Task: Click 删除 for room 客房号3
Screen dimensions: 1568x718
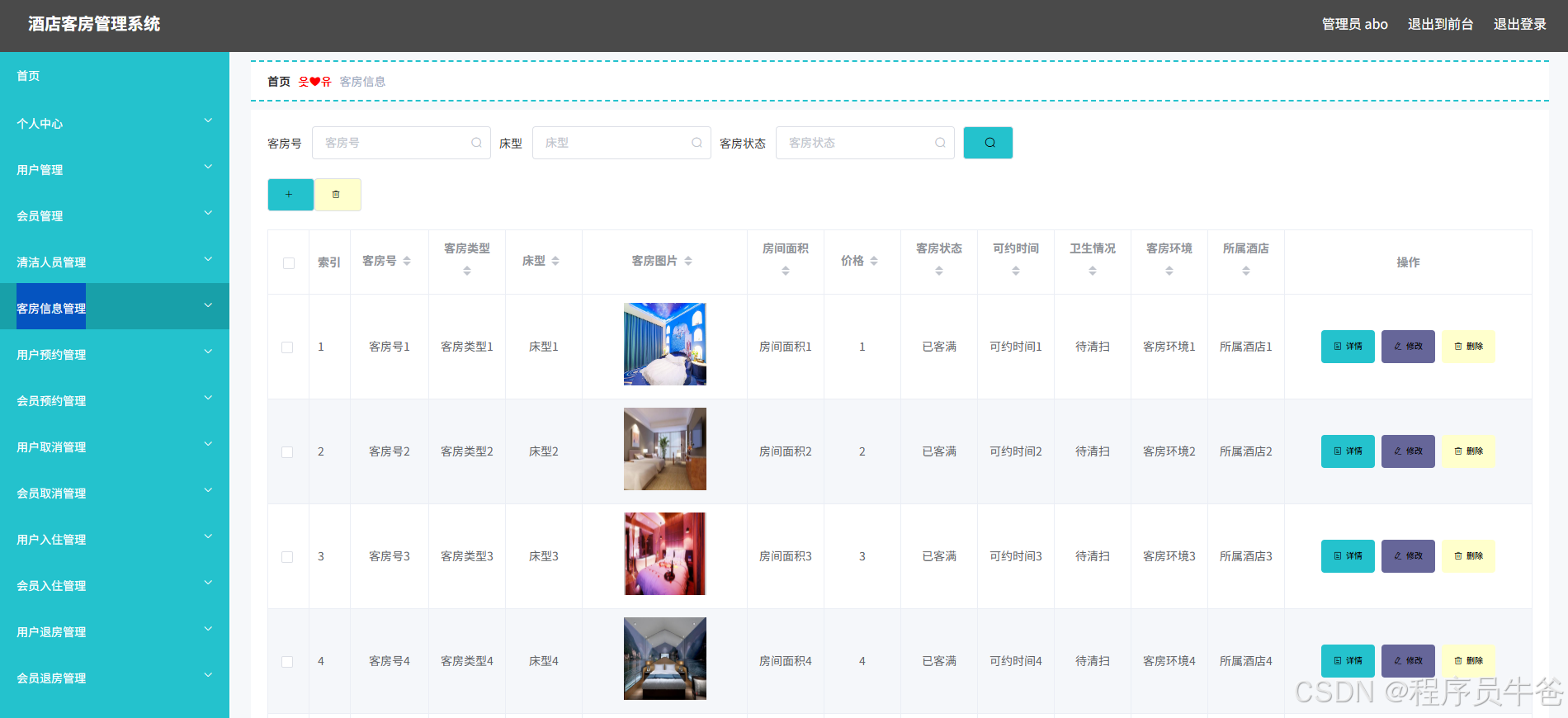Action: (1468, 556)
